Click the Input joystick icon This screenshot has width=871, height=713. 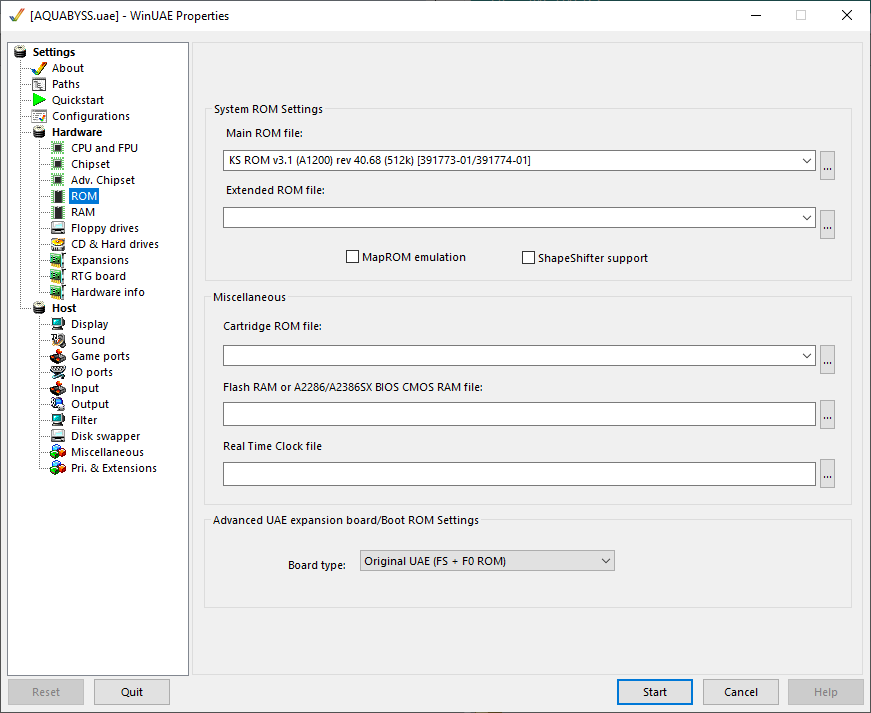pyautogui.click(x=58, y=388)
